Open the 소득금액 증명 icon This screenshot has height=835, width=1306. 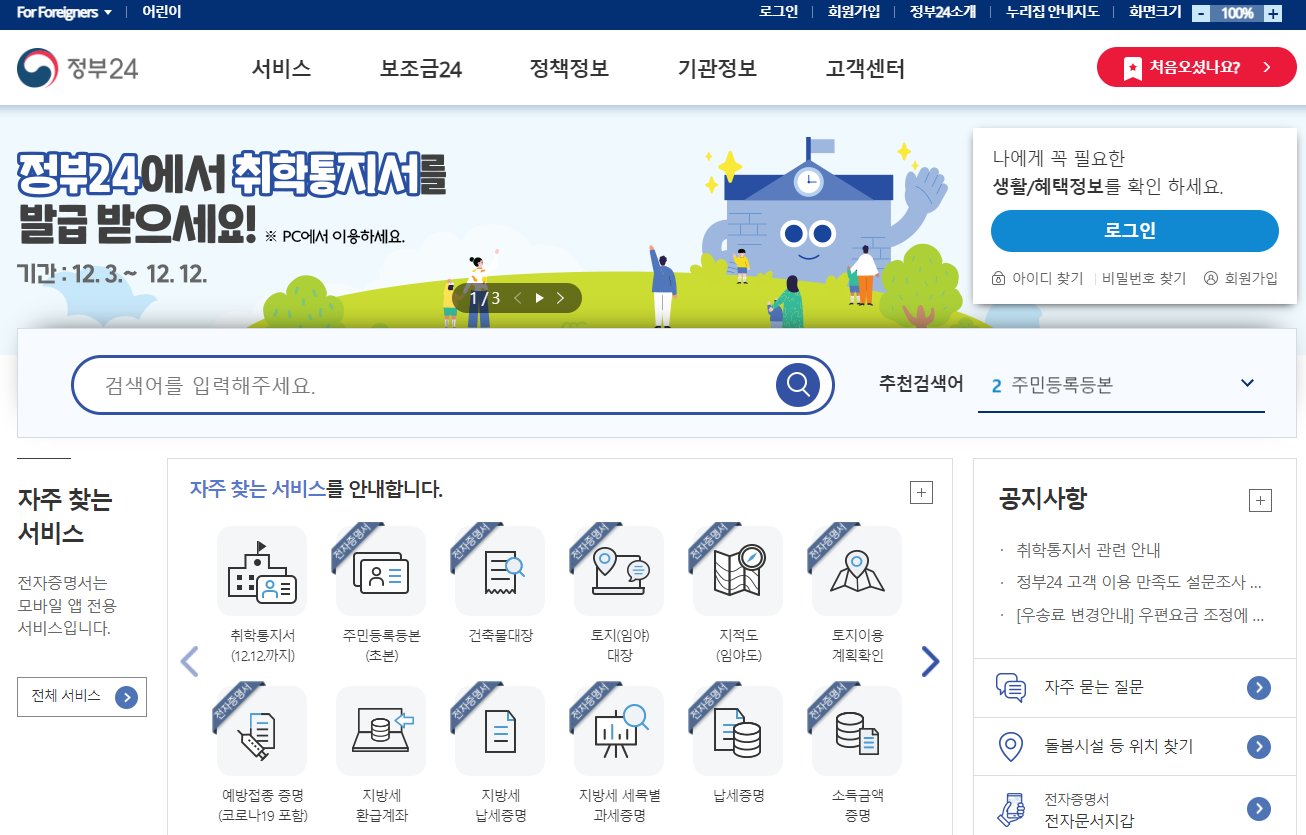click(857, 731)
